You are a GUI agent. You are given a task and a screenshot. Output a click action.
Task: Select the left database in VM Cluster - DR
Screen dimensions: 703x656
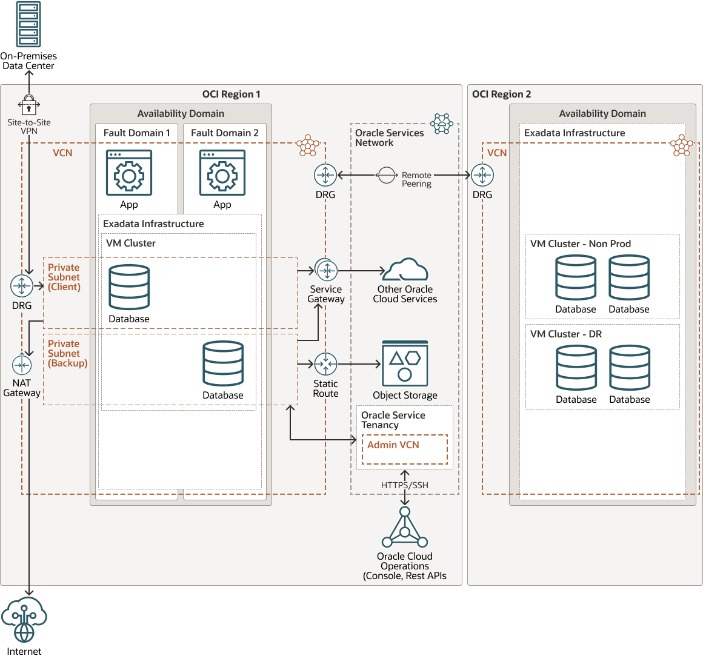576,366
